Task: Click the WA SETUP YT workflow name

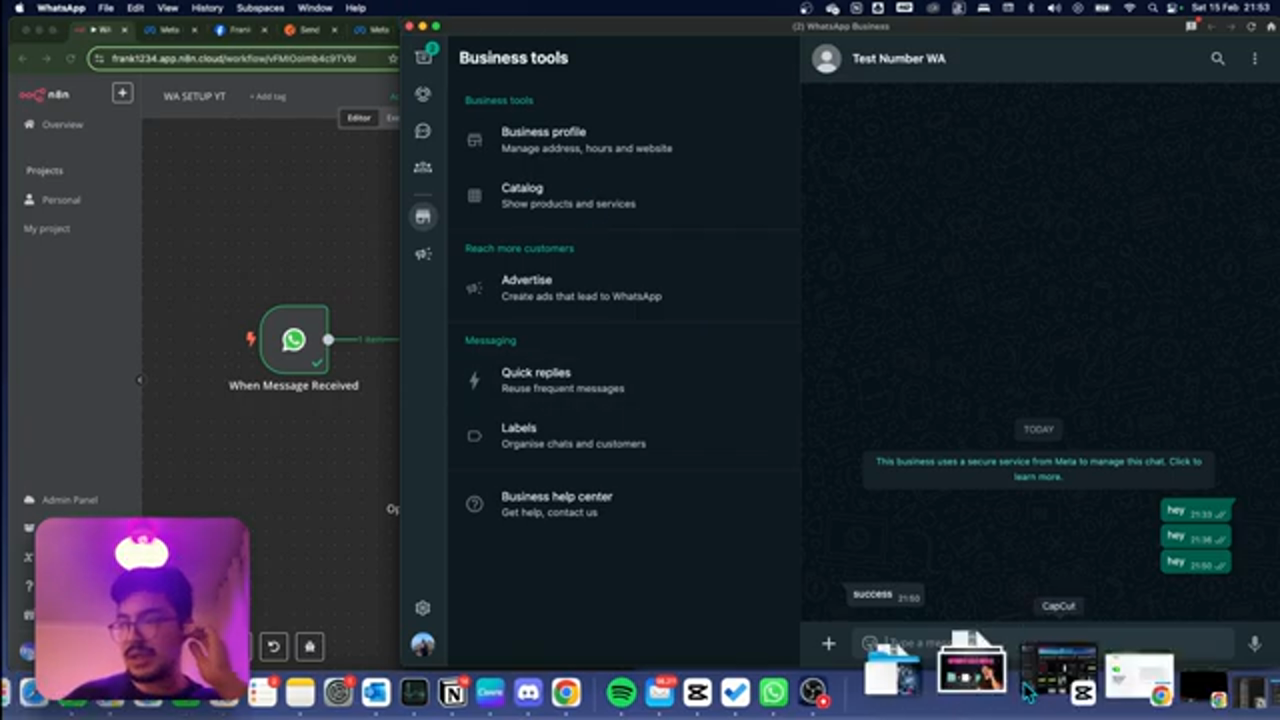Action: [195, 97]
